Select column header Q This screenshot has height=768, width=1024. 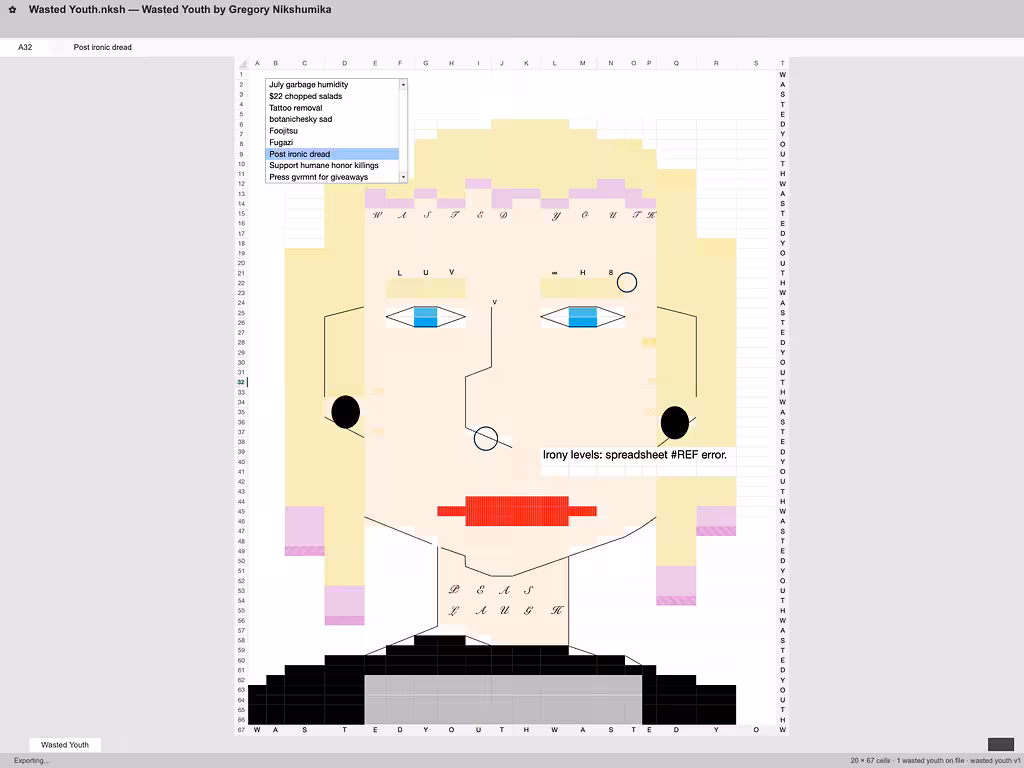[676, 63]
